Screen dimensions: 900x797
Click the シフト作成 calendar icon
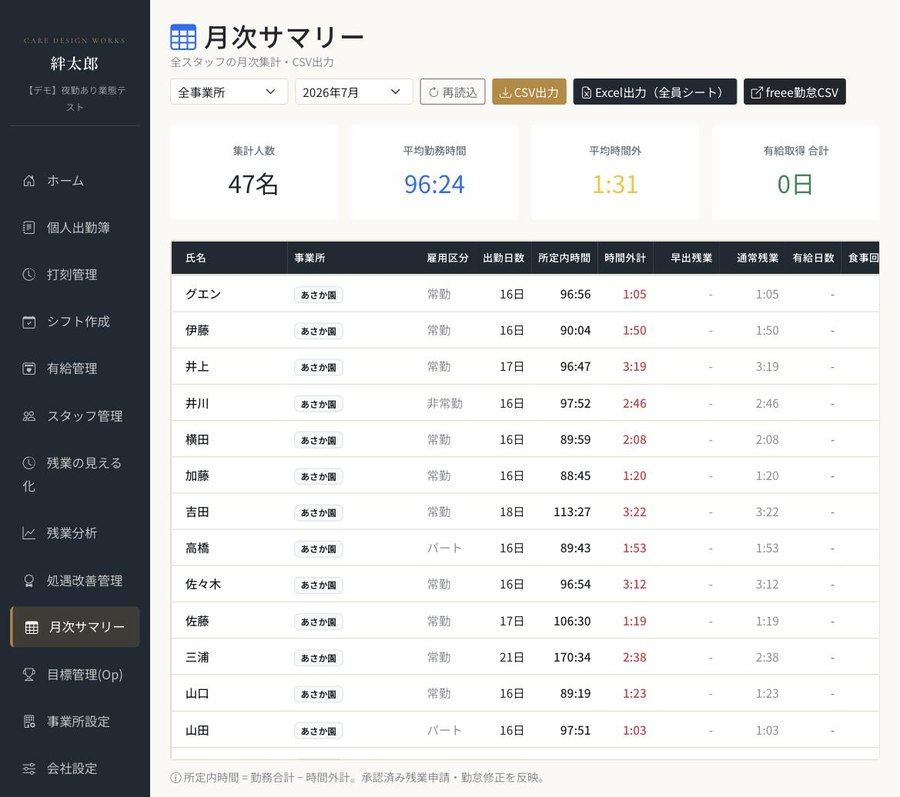point(29,322)
